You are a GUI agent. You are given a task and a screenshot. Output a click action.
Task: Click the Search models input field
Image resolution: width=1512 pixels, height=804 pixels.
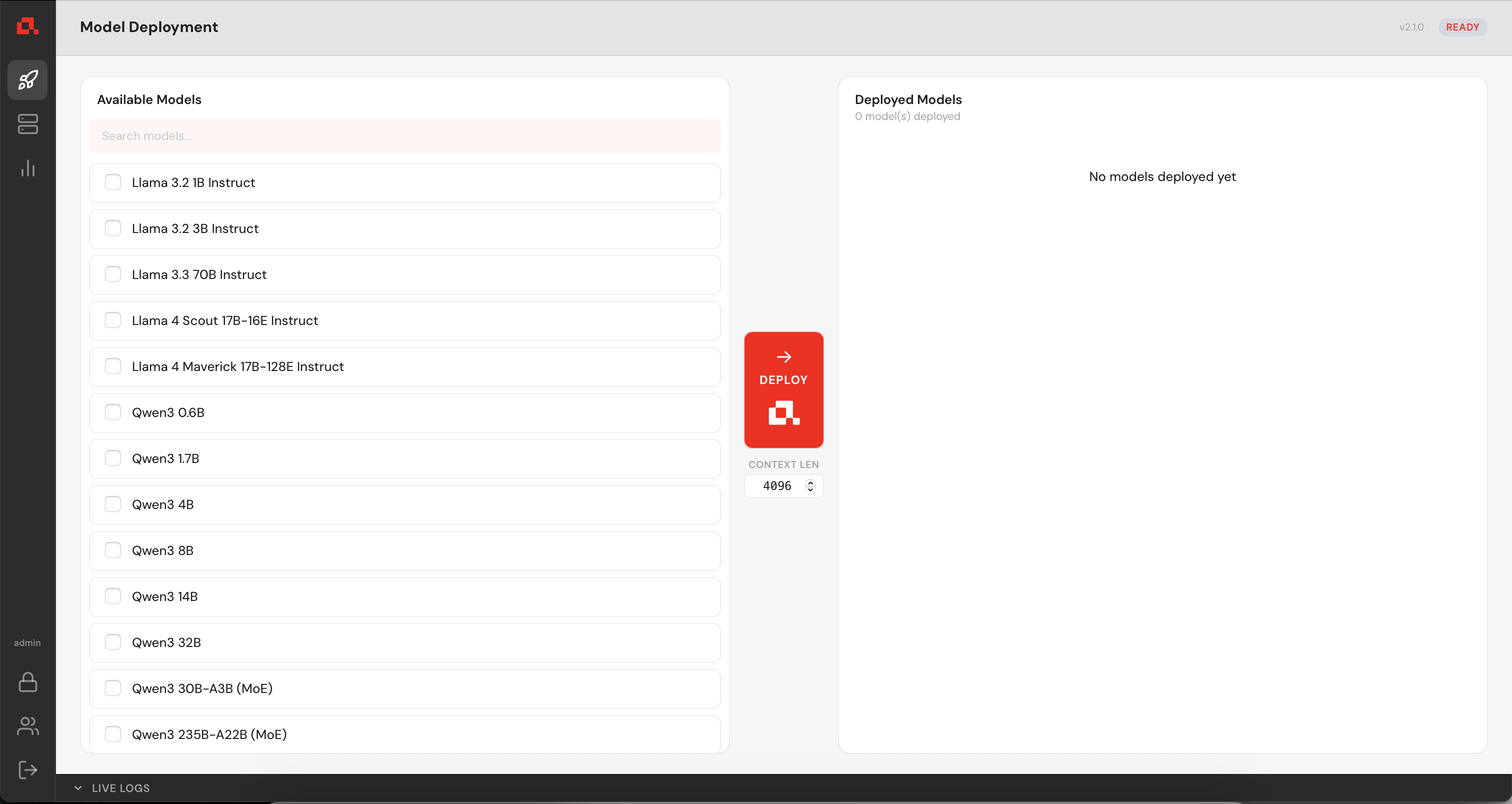(404, 136)
